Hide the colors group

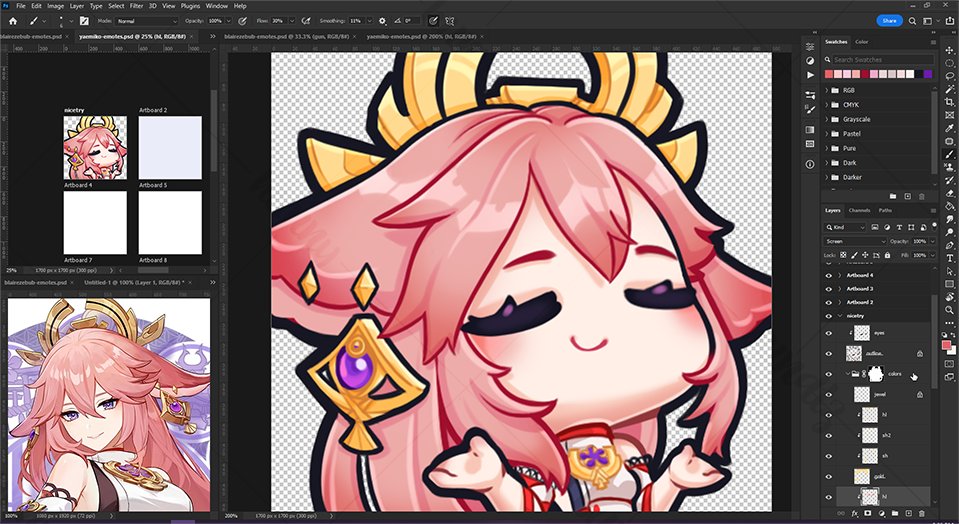(x=829, y=374)
